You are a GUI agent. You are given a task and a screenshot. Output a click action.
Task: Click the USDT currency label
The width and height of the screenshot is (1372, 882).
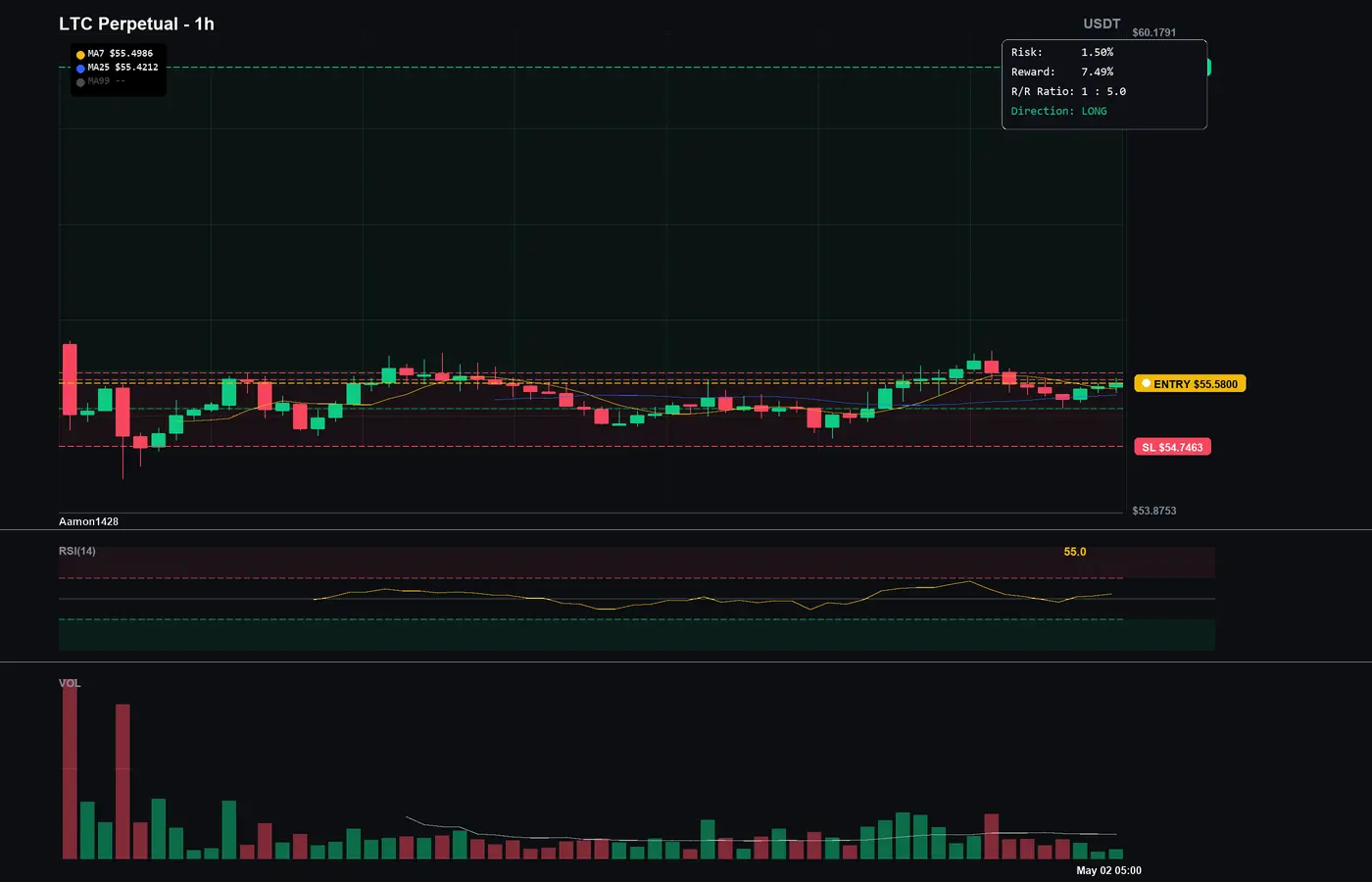[1102, 24]
